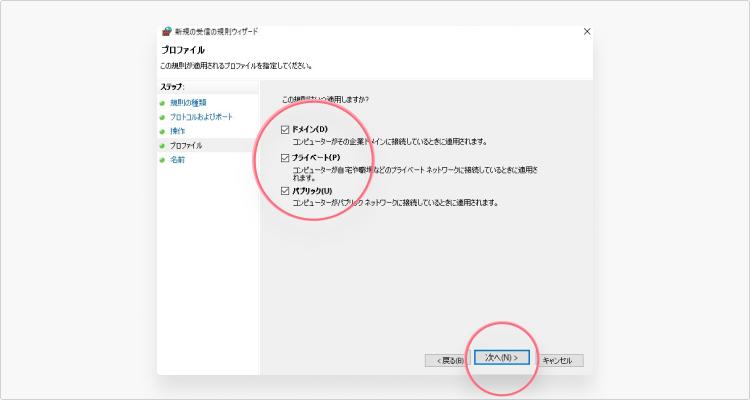Toggle the ドメイン(D) checkbox

coord(285,130)
